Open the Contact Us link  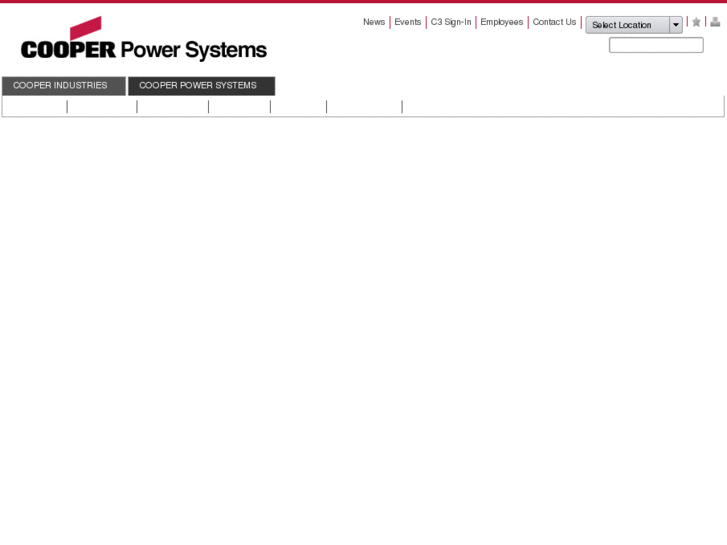(554, 22)
